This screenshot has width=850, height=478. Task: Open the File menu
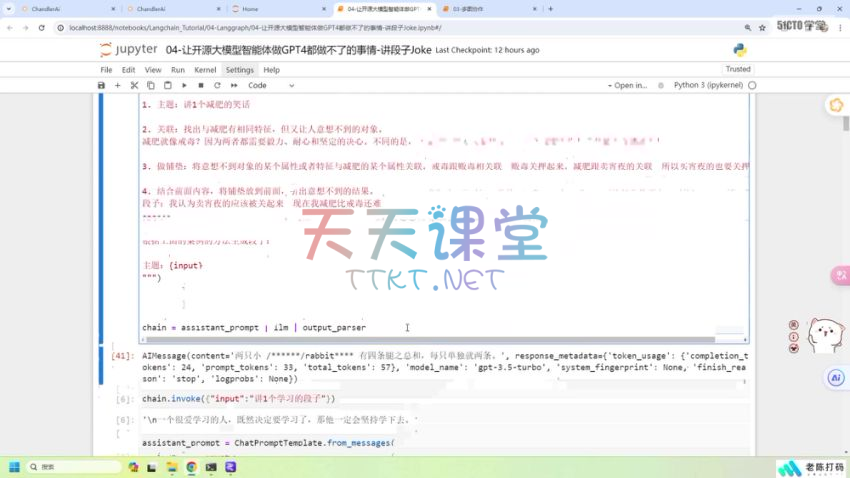(x=106, y=70)
